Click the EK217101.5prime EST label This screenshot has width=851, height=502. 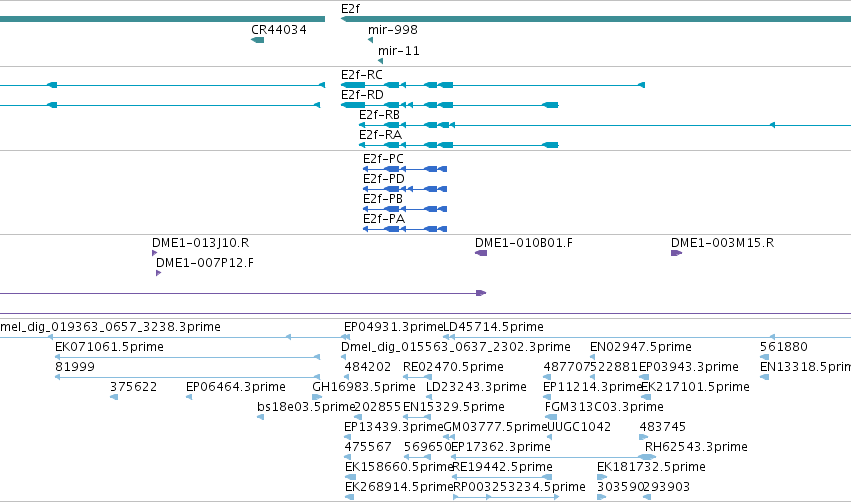(695, 387)
